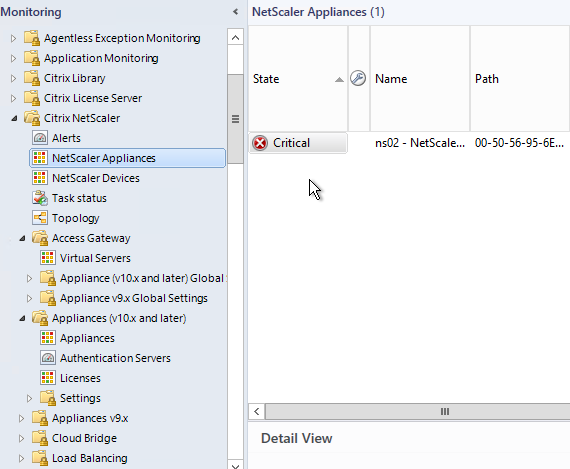
Task: Click the Virtual Servers state view icon
Action: (48, 258)
